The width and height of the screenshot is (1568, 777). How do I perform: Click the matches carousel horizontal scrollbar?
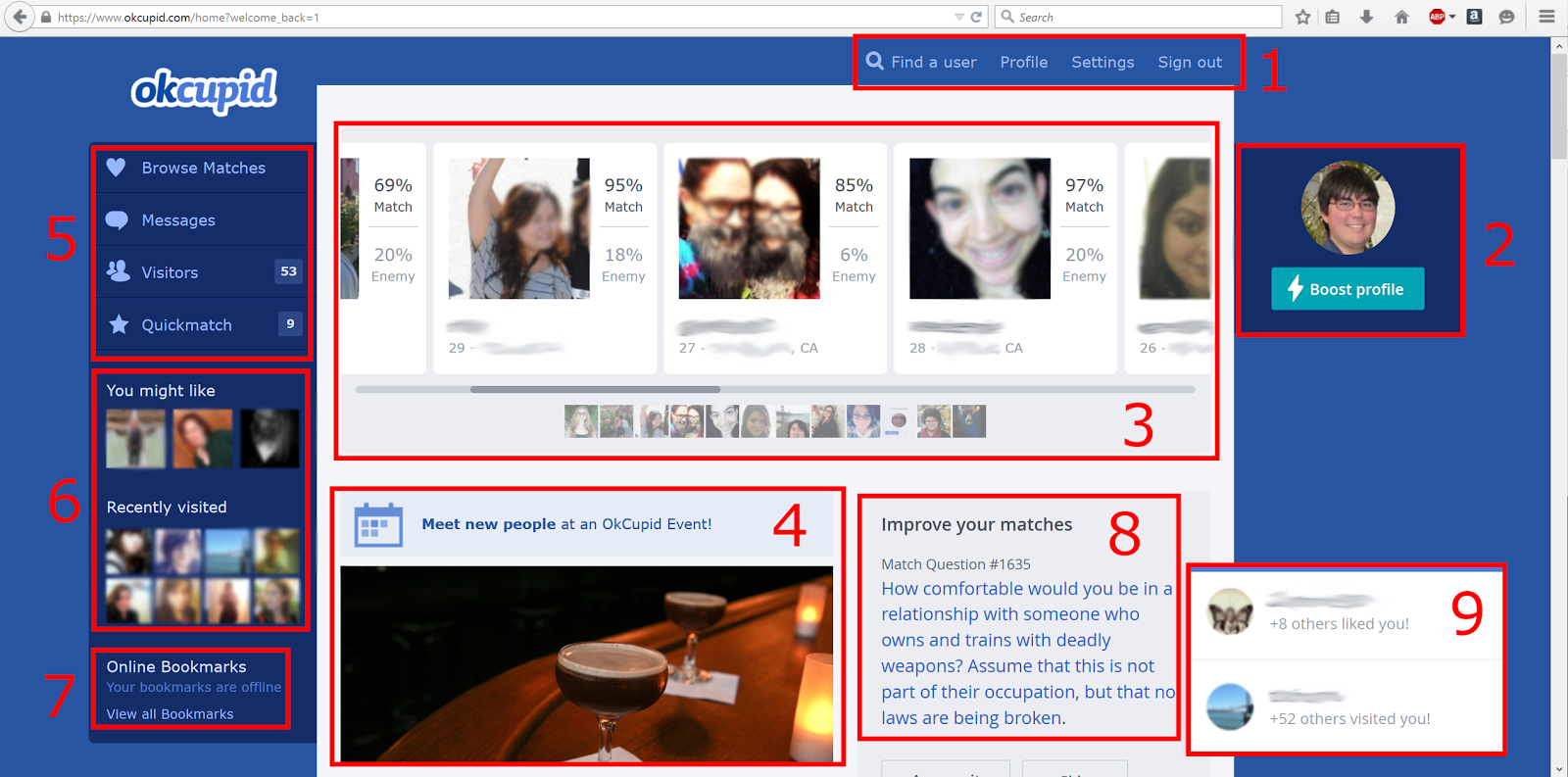pos(595,389)
